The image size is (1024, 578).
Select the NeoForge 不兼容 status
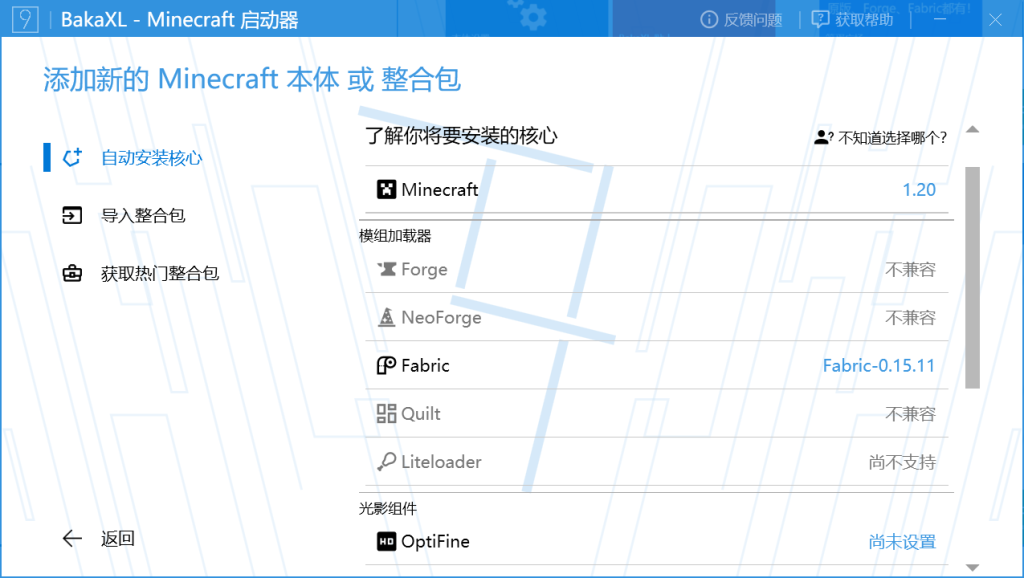[910, 318]
